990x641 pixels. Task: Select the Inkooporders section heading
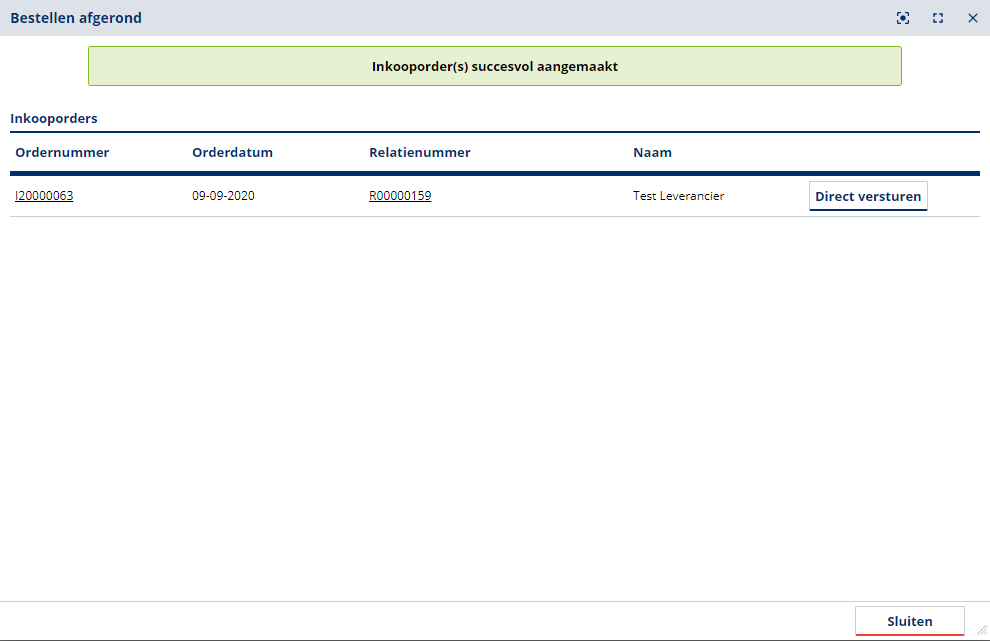[x=54, y=119]
